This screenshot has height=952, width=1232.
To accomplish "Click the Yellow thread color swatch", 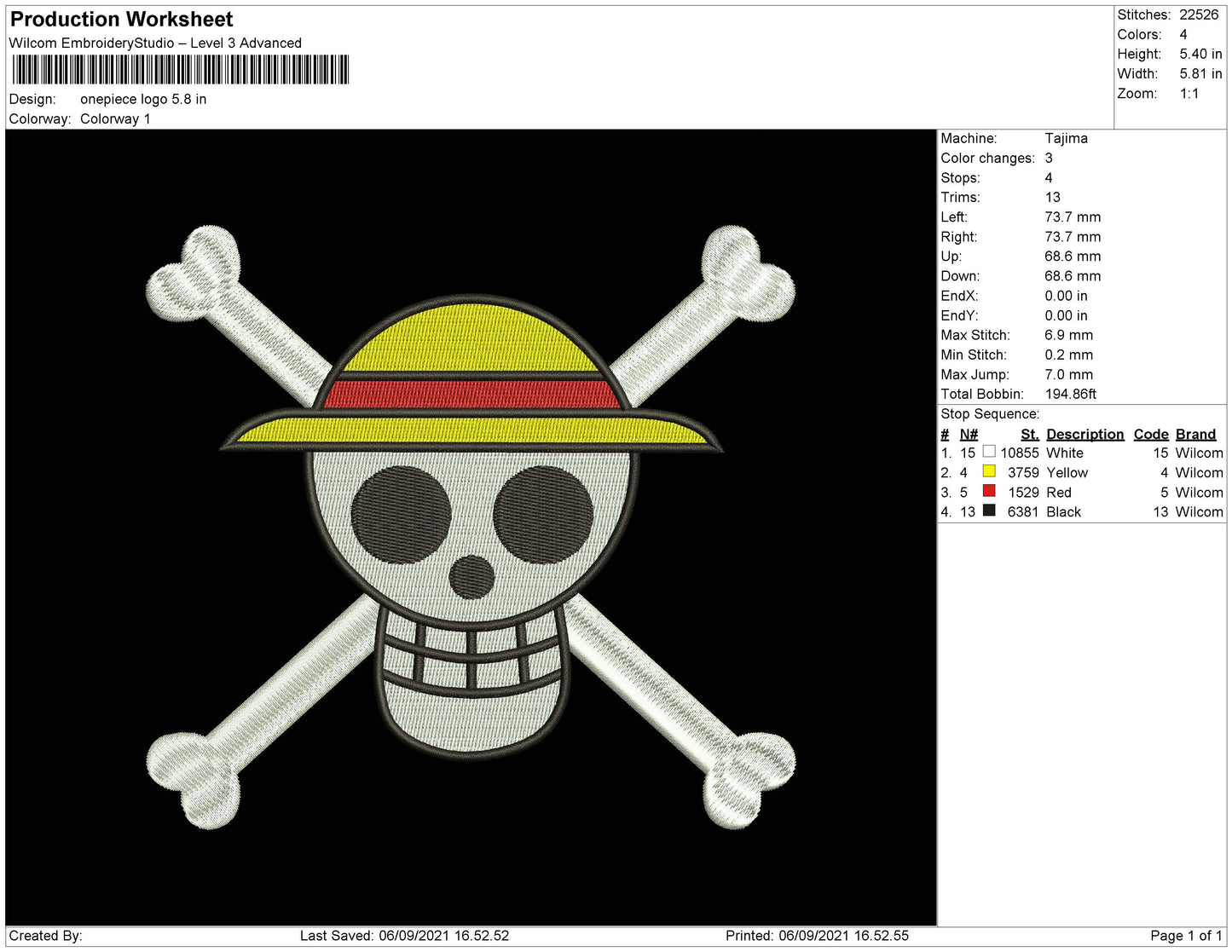I will tap(989, 471).
